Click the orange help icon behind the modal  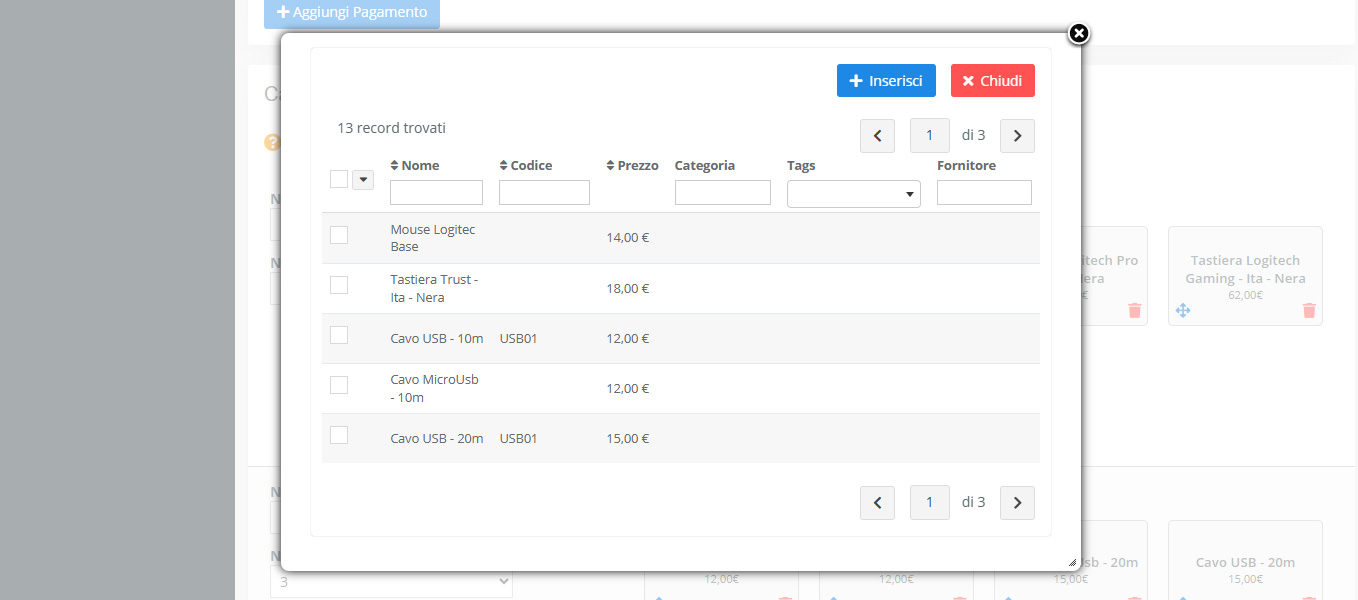tap(272, 143)
